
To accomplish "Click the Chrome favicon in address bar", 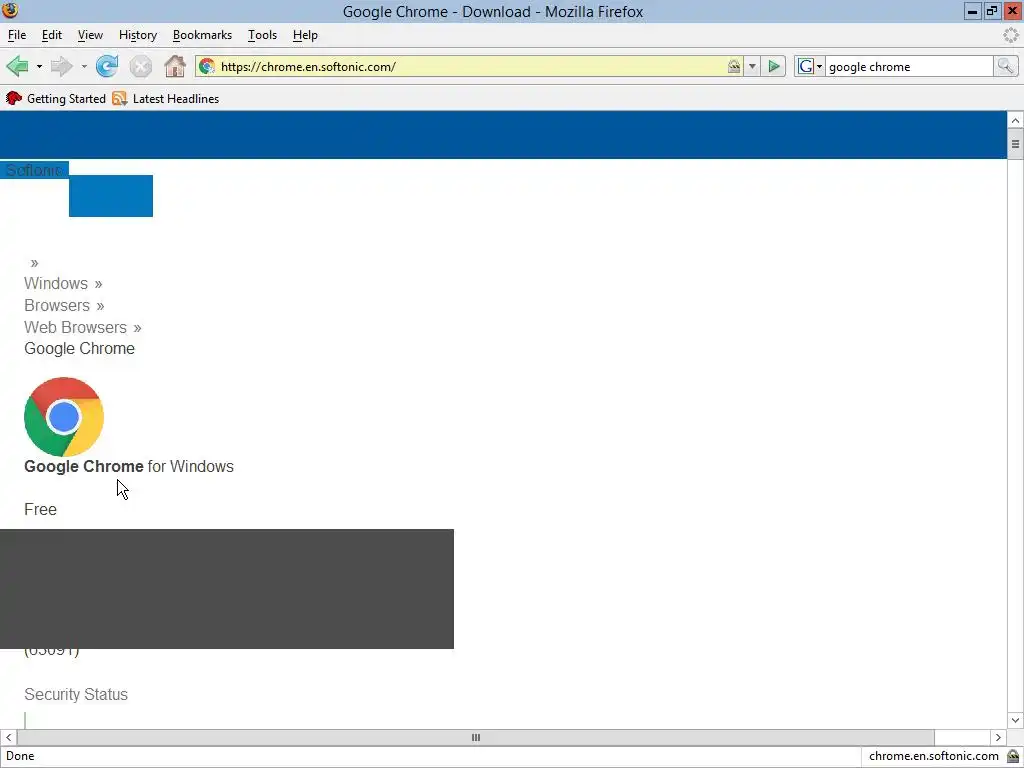I will (x=207, y=66).
